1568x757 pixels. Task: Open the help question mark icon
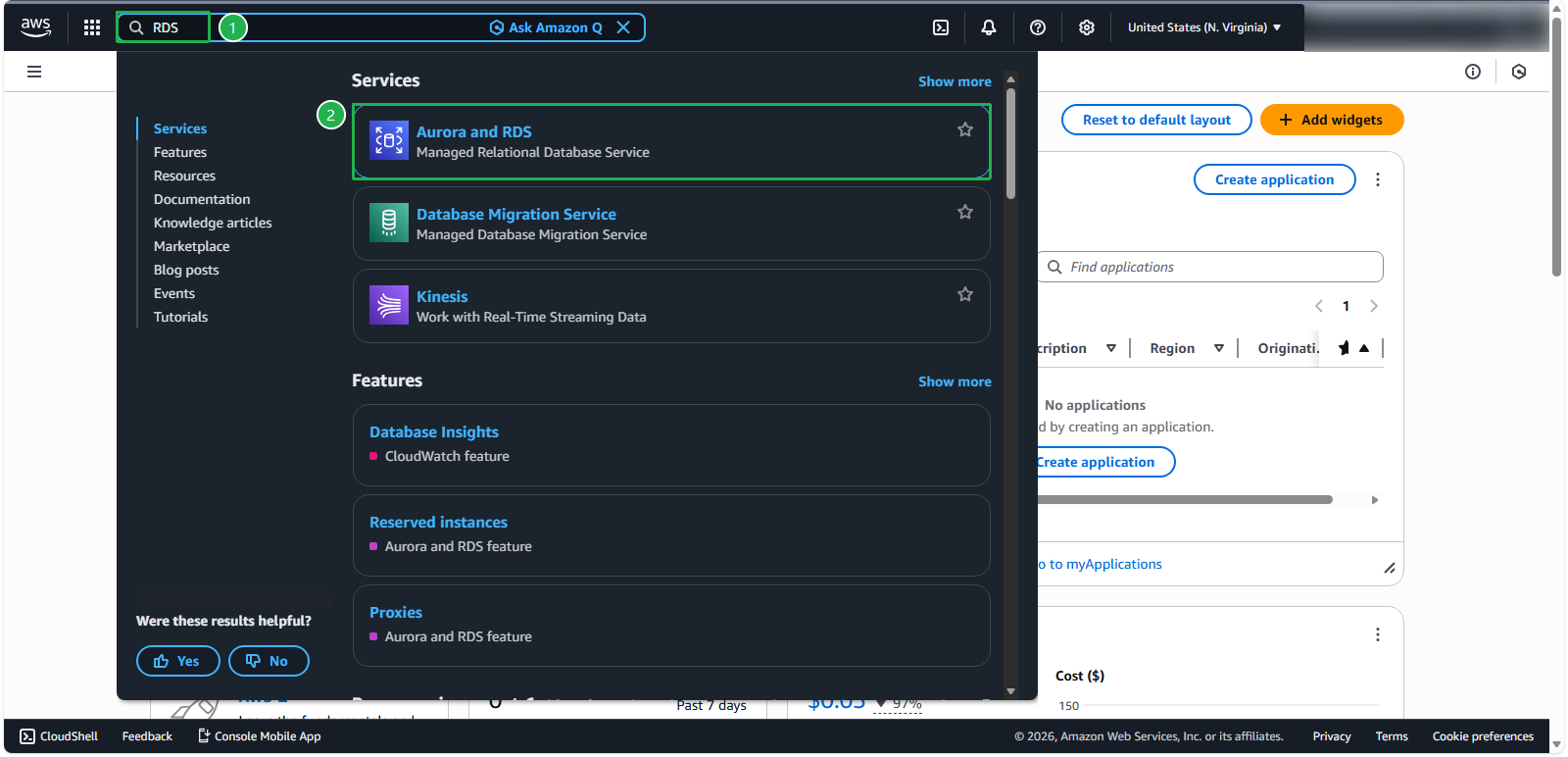(1038, 27)
